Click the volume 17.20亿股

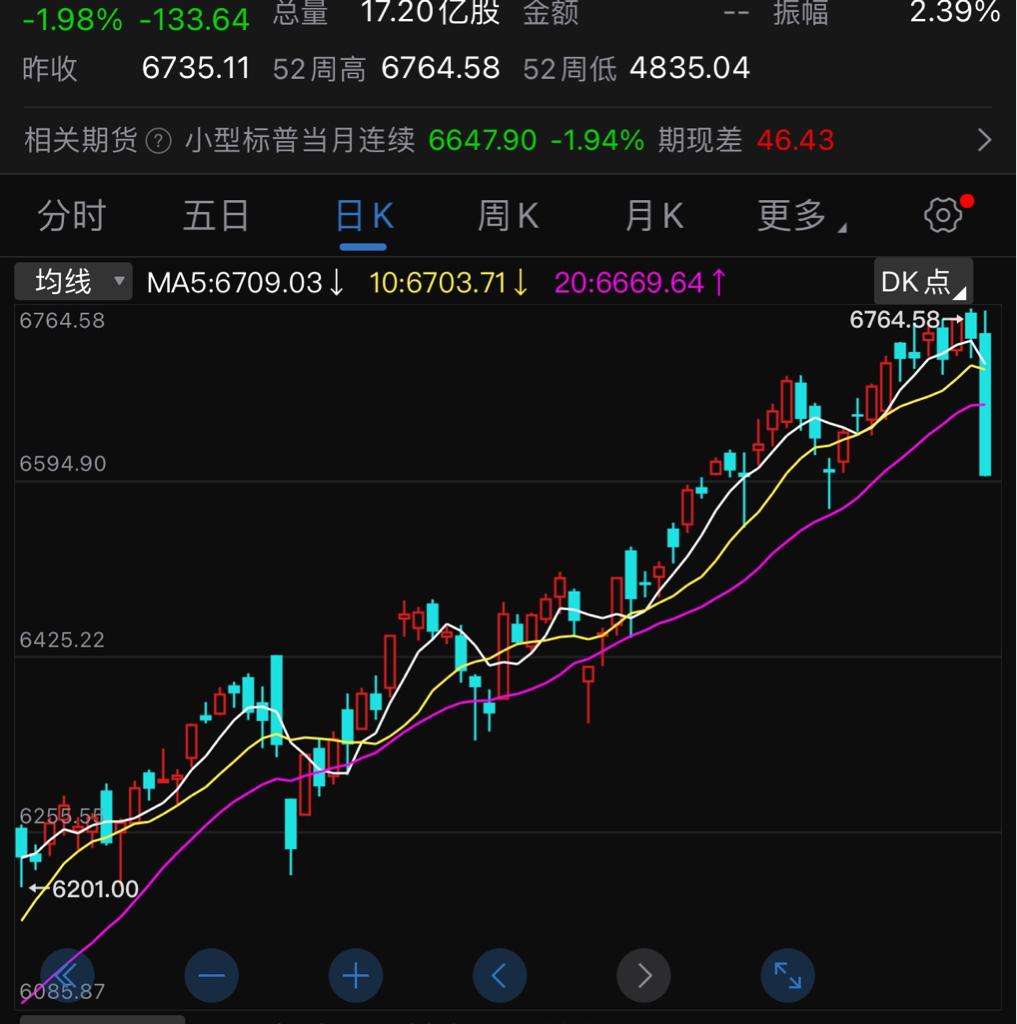tap(430, 12)
